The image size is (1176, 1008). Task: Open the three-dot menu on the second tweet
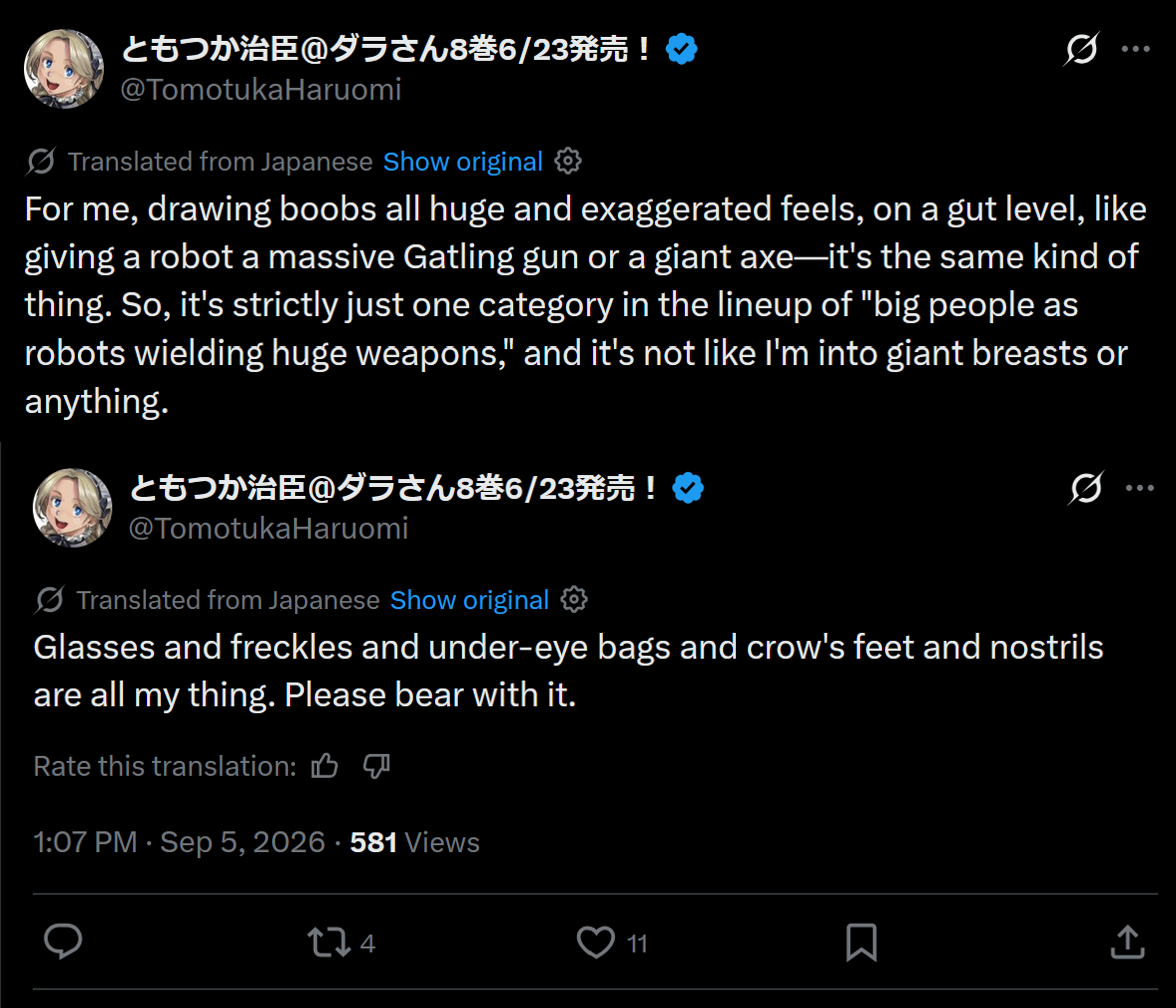point(1140,488)
